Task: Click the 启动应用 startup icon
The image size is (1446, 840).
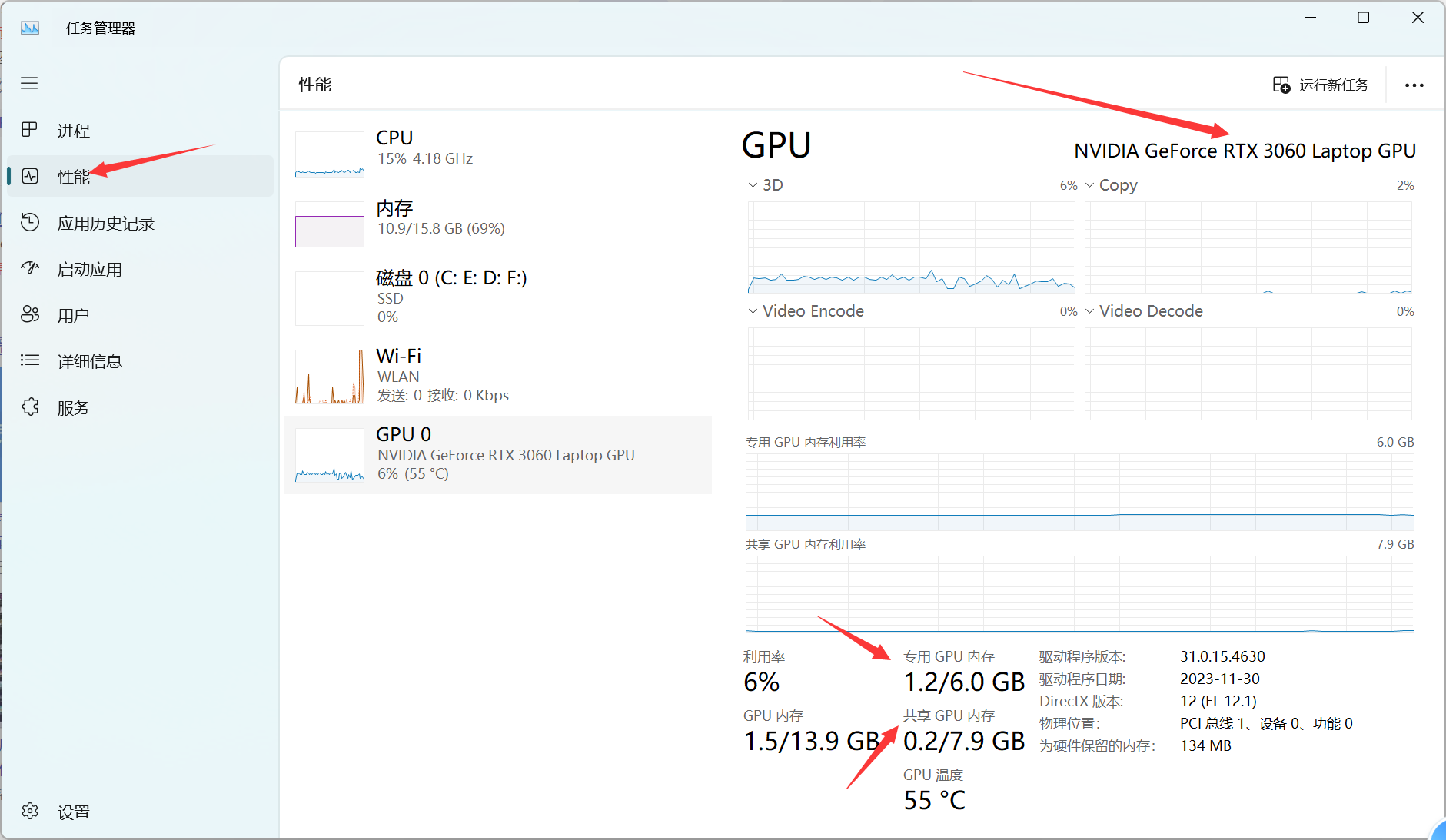Action: click(x=30, y=268)
